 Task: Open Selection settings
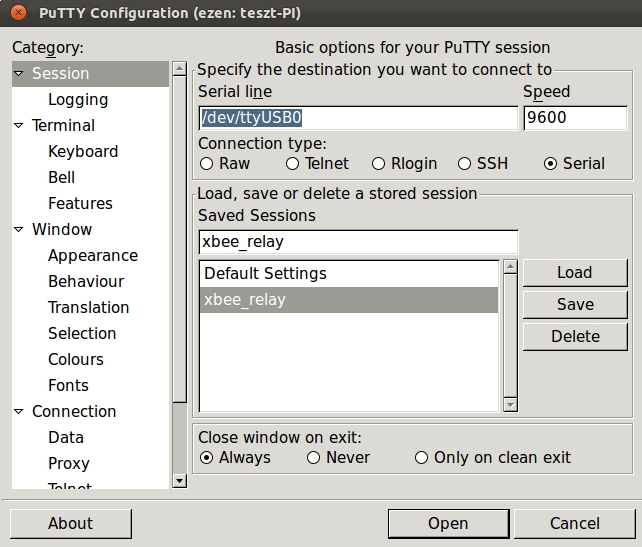click(82, 334)
